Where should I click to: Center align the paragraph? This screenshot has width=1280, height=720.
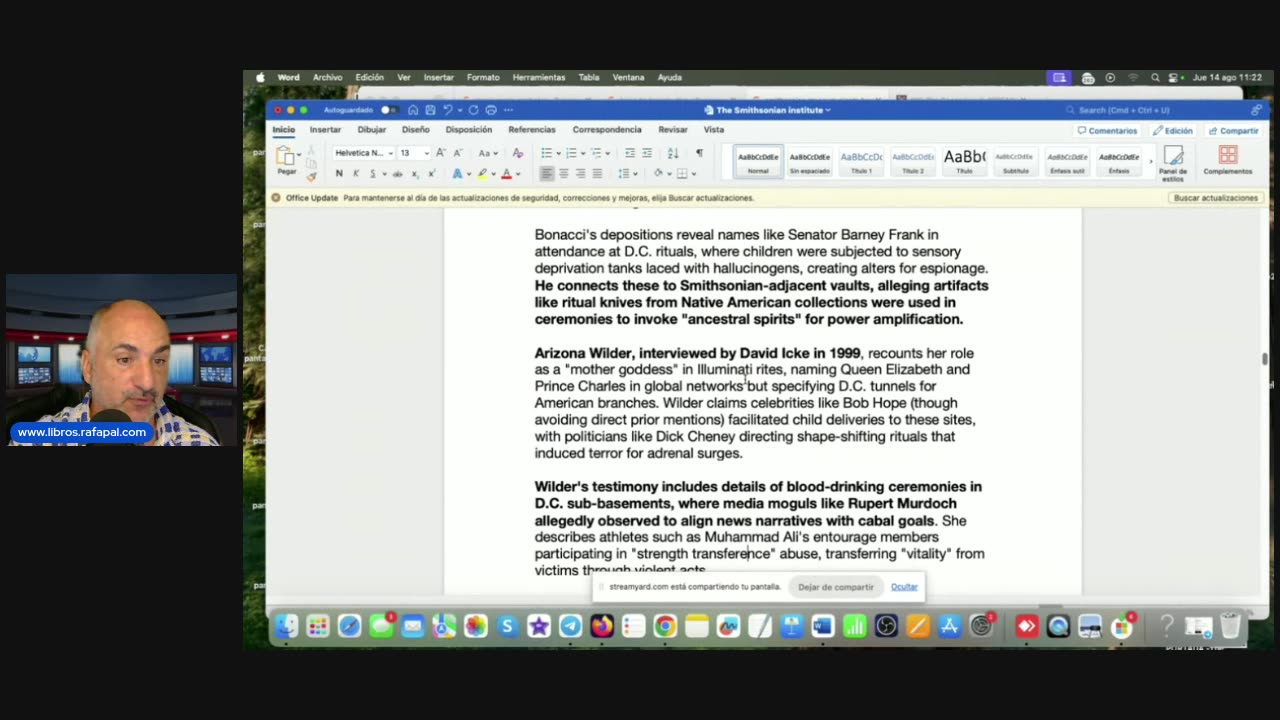[563, 173]
